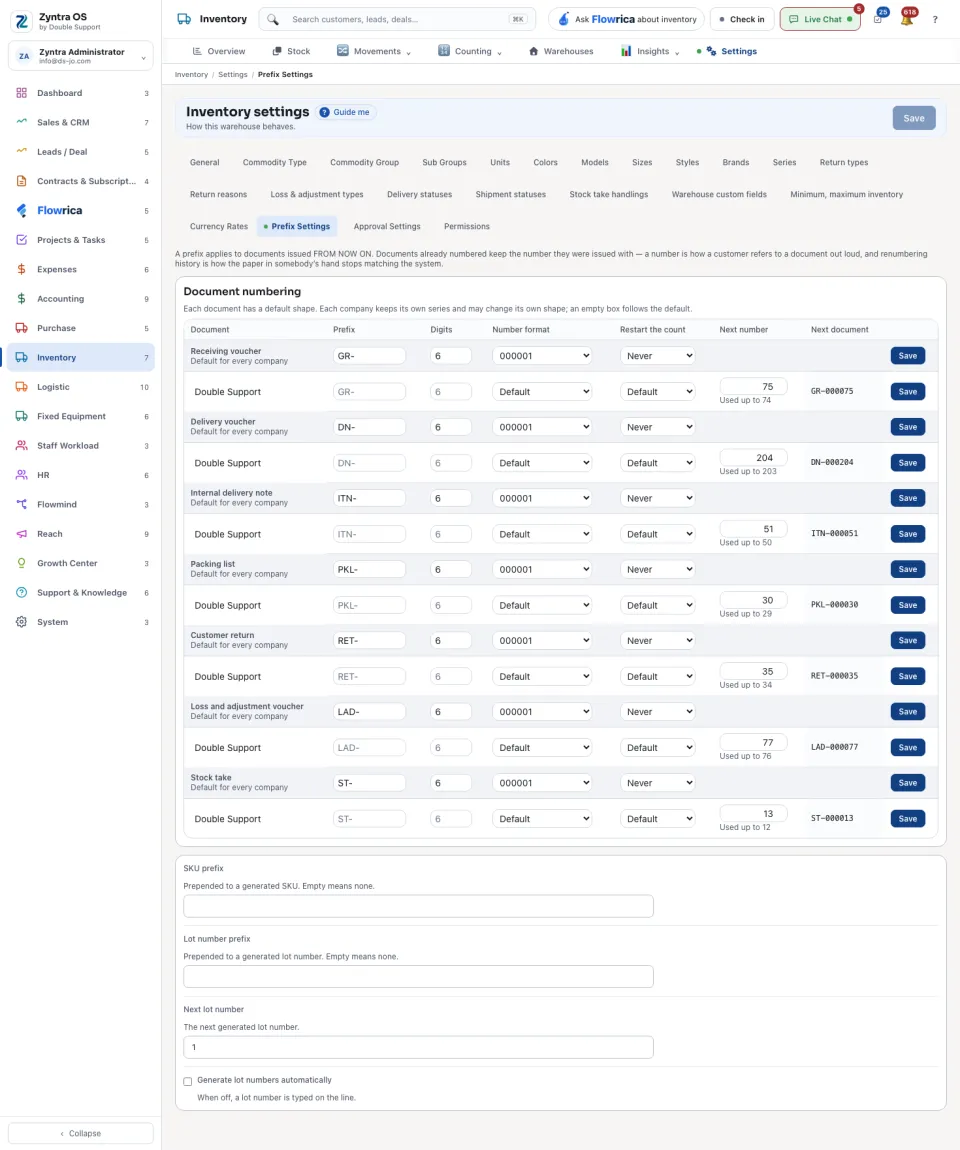Click the search magnifier icon

tap(273, 19)
